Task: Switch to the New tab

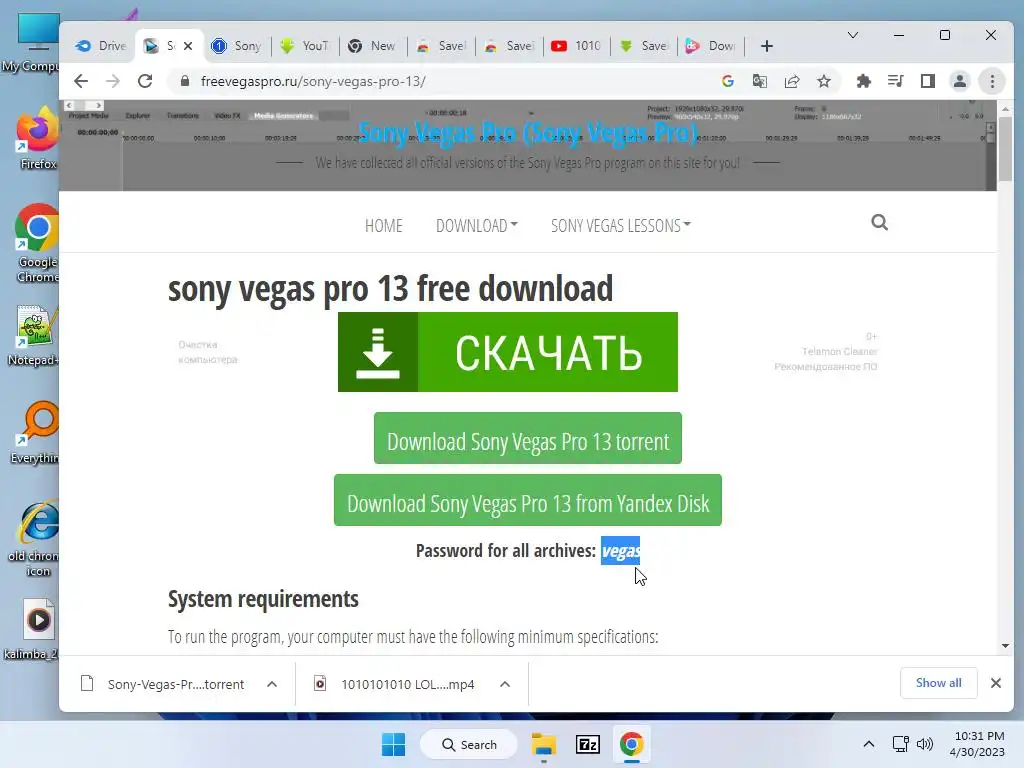Action: point(372,46)
